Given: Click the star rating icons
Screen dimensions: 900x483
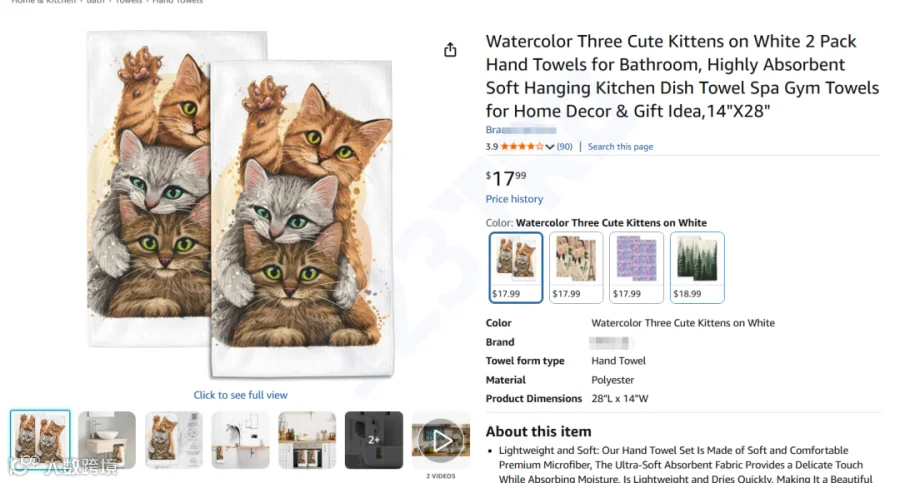Looking at the screenshot, I should [x=522, y=146].
